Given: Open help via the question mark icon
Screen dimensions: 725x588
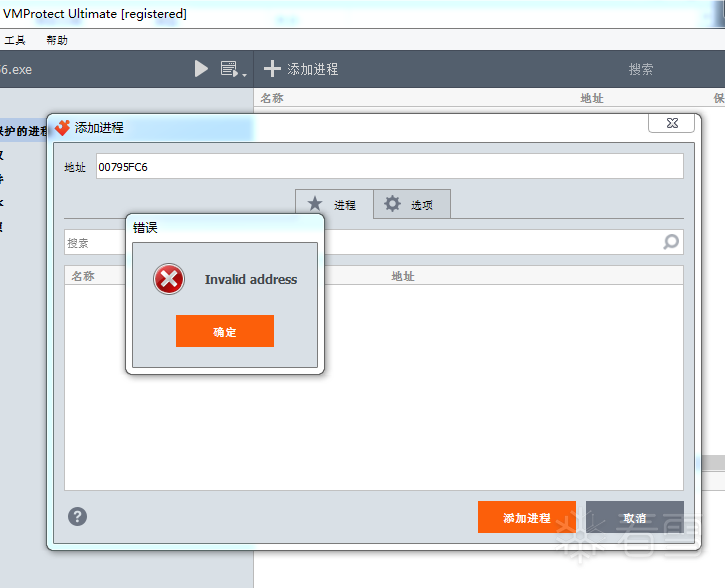Looking at the screenshot, I should click(x=77, y=516).
